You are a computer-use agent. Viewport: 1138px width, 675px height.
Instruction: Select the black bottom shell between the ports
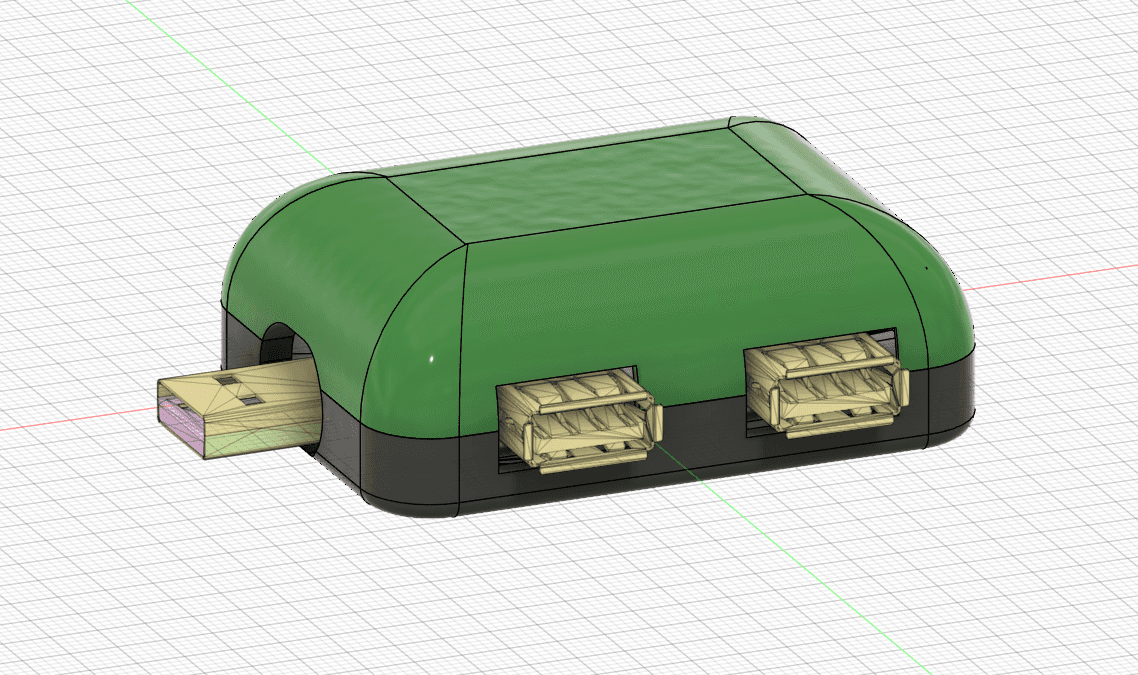tap(702, 443)
